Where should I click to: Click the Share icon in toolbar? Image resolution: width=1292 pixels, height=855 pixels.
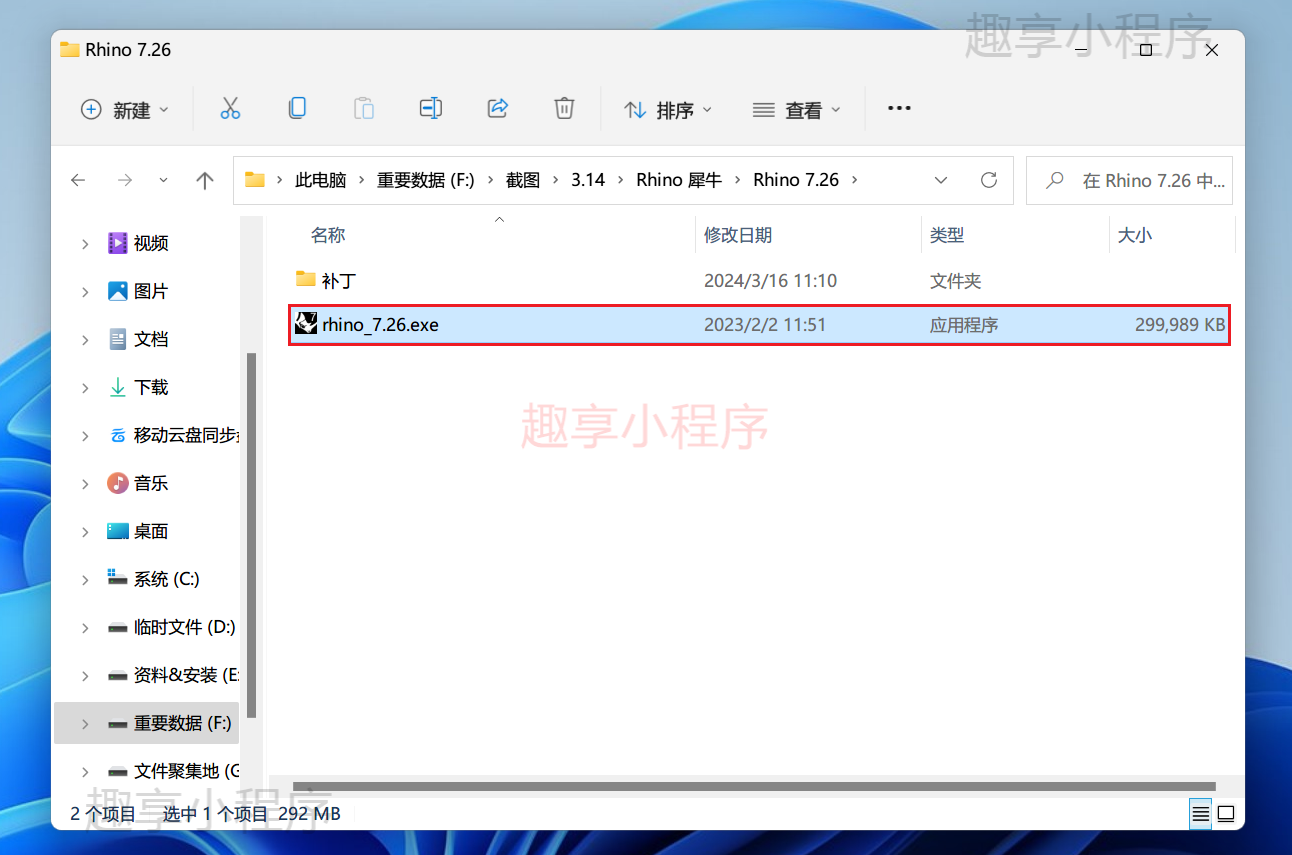[498, 108]
